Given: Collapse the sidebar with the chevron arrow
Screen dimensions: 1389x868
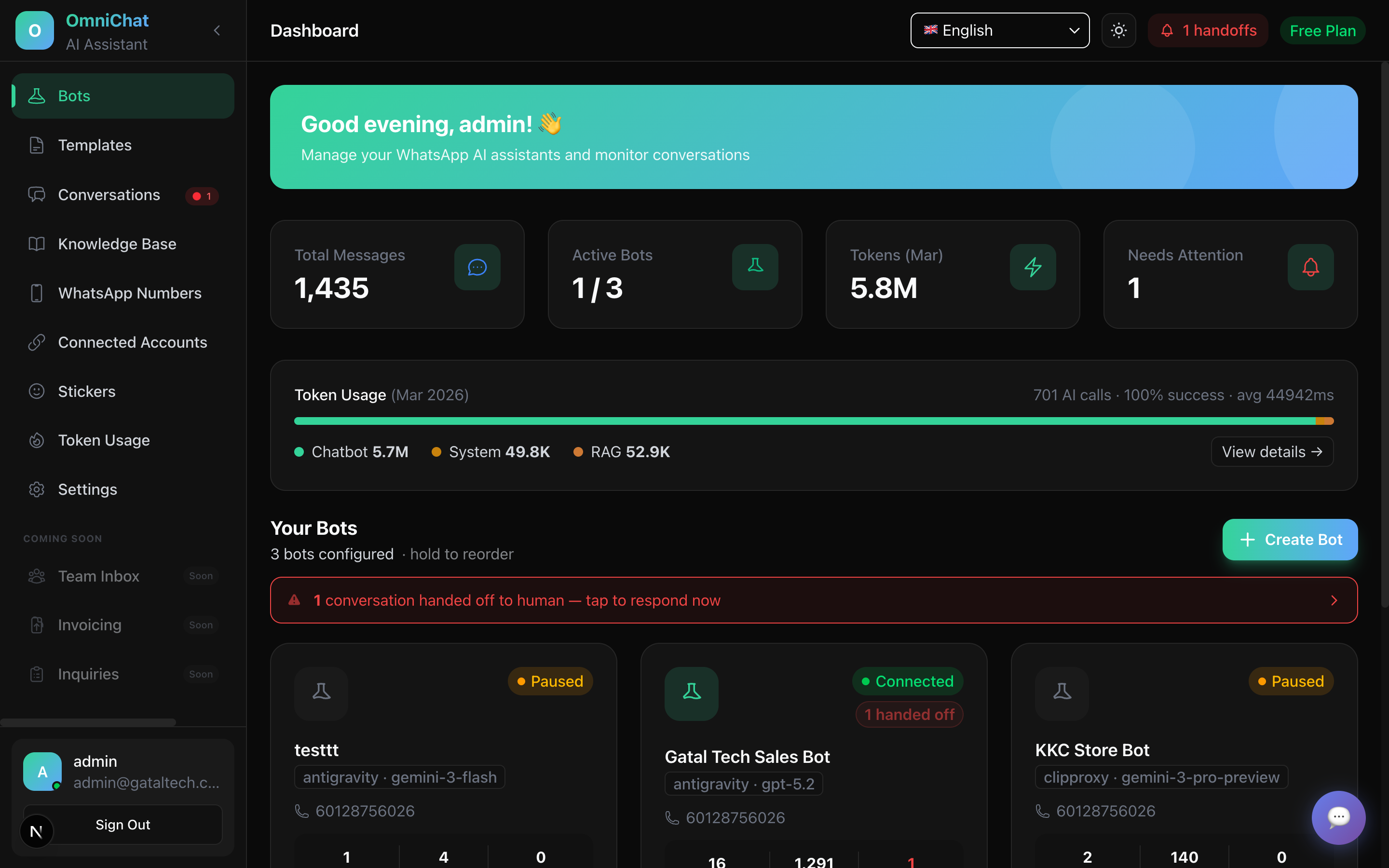Looking at the screenshot, I should [217, 30].
